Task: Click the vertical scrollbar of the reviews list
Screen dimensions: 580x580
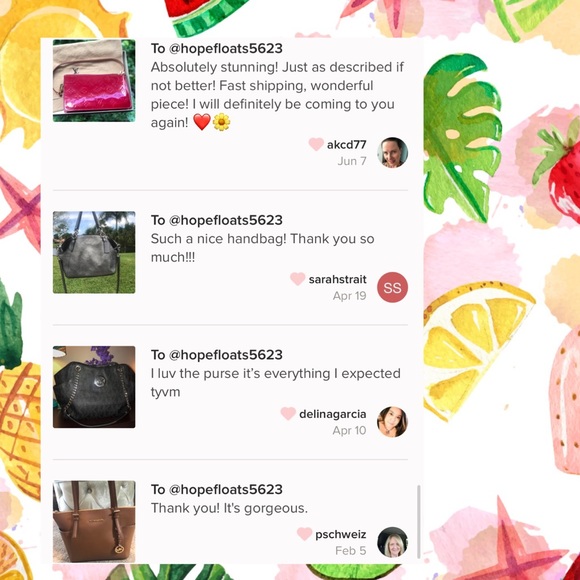Action: point(419,522)
